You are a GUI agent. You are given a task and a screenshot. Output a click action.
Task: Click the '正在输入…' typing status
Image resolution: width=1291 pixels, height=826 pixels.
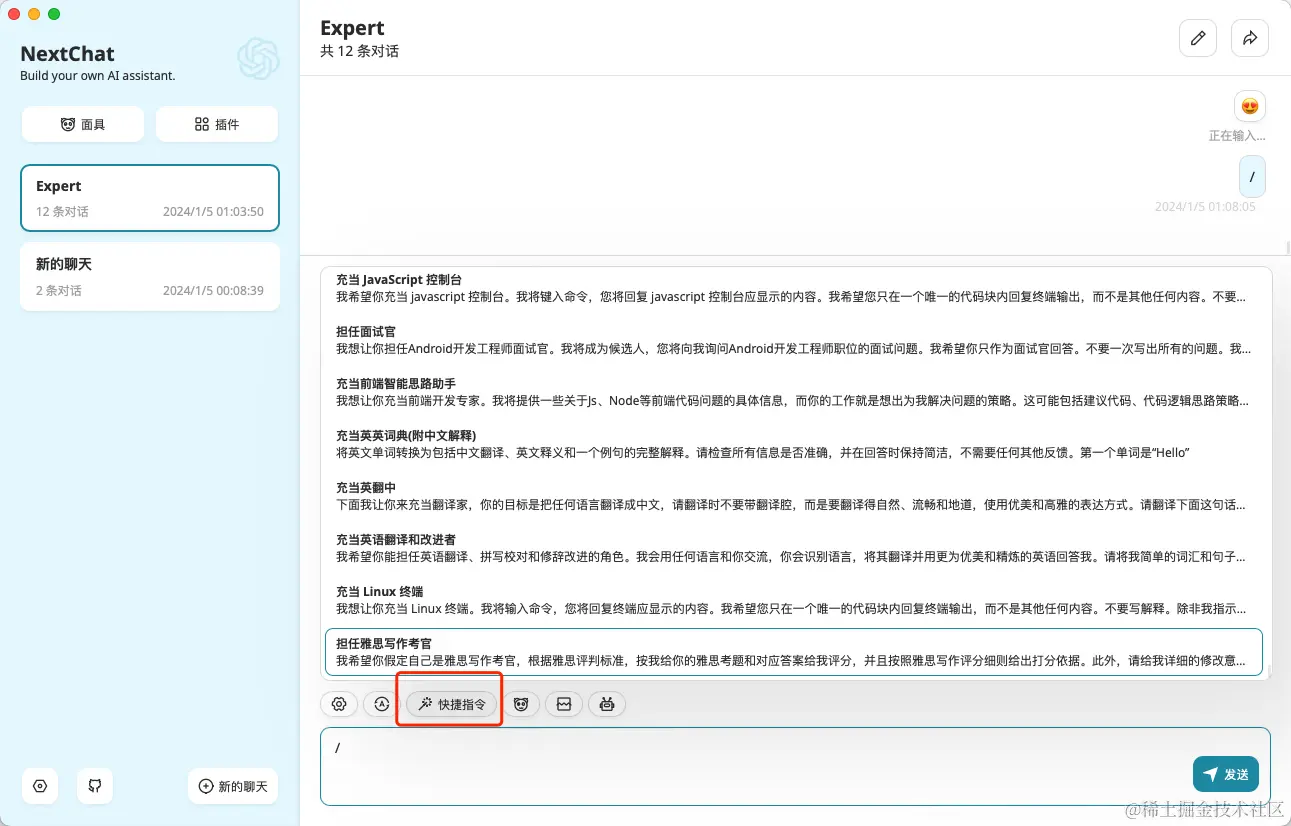pyautogui.click(x=1237, y=135)
